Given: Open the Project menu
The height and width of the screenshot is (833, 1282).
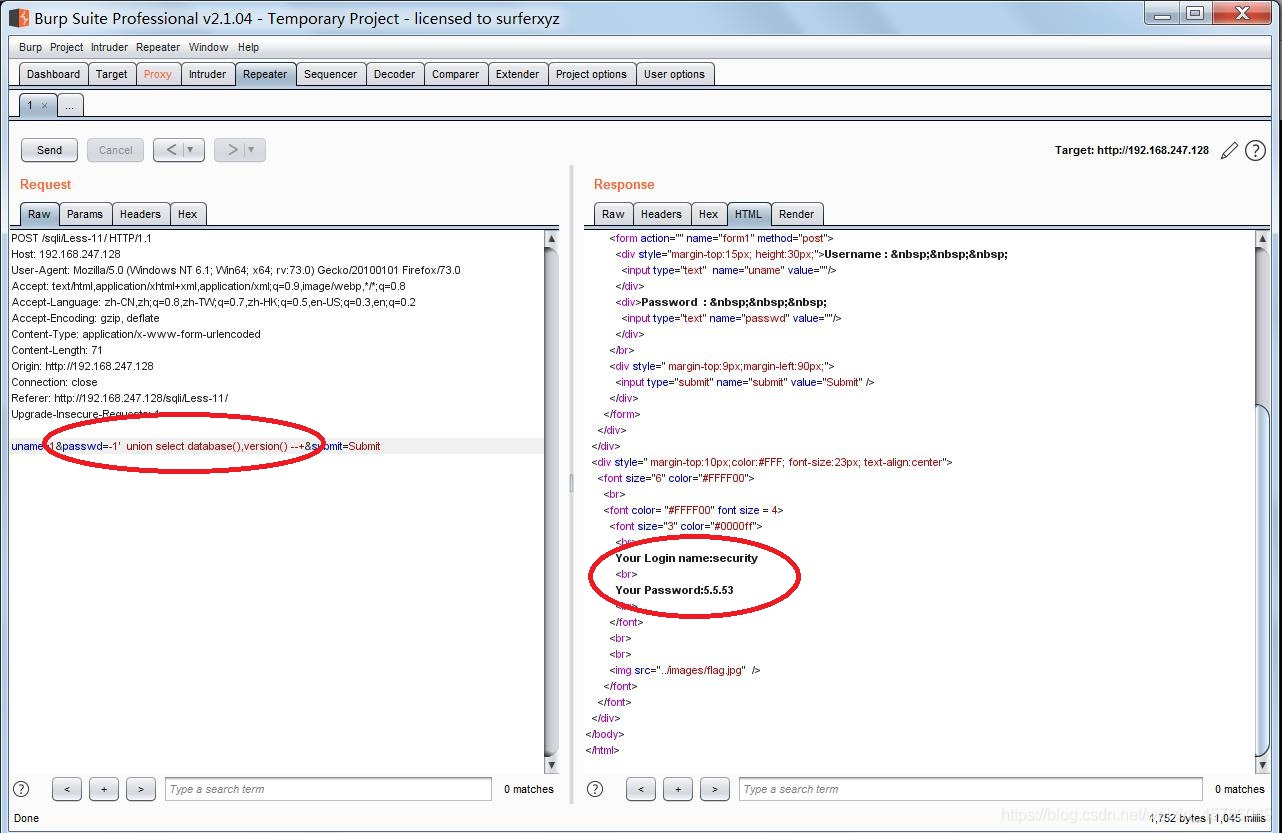Looking at the screenshot, I should click(x=67, y=47).
